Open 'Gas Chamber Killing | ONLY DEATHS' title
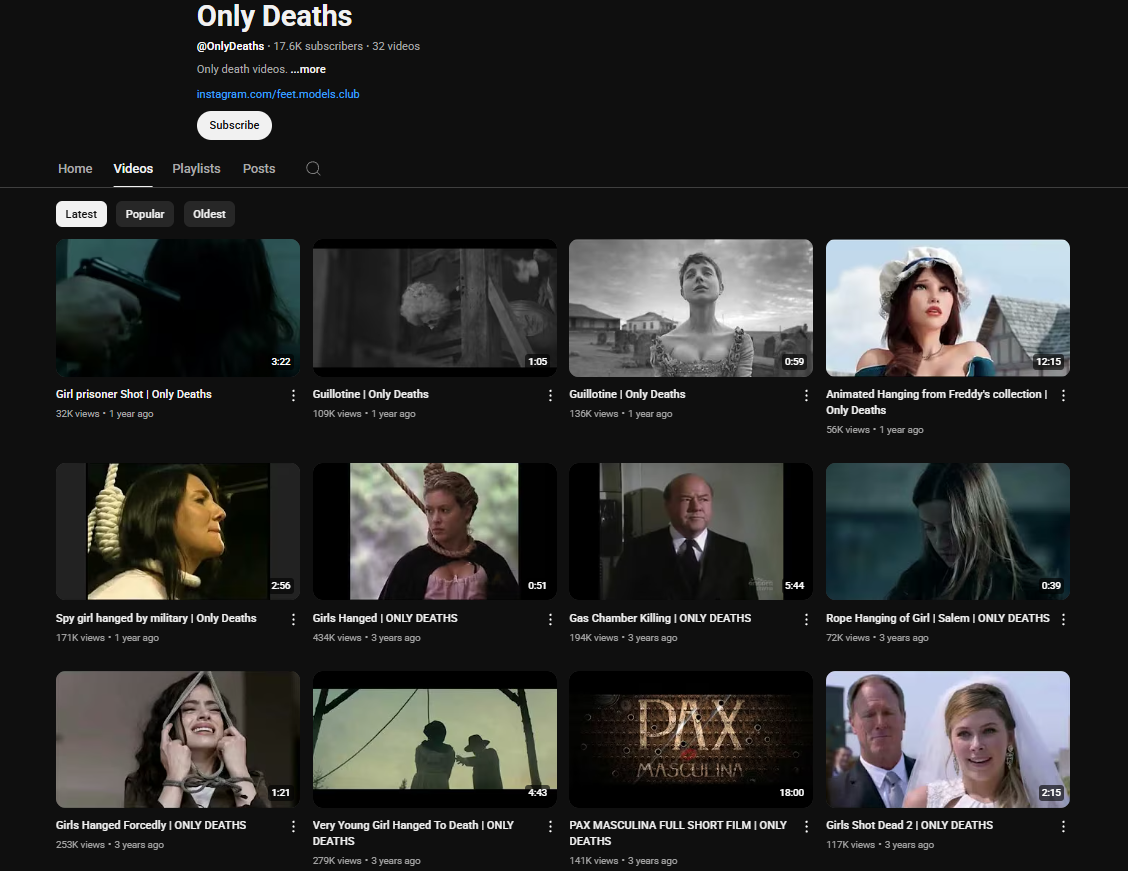Viewport: 1128px width, 871px height. (x=660, y=618)
